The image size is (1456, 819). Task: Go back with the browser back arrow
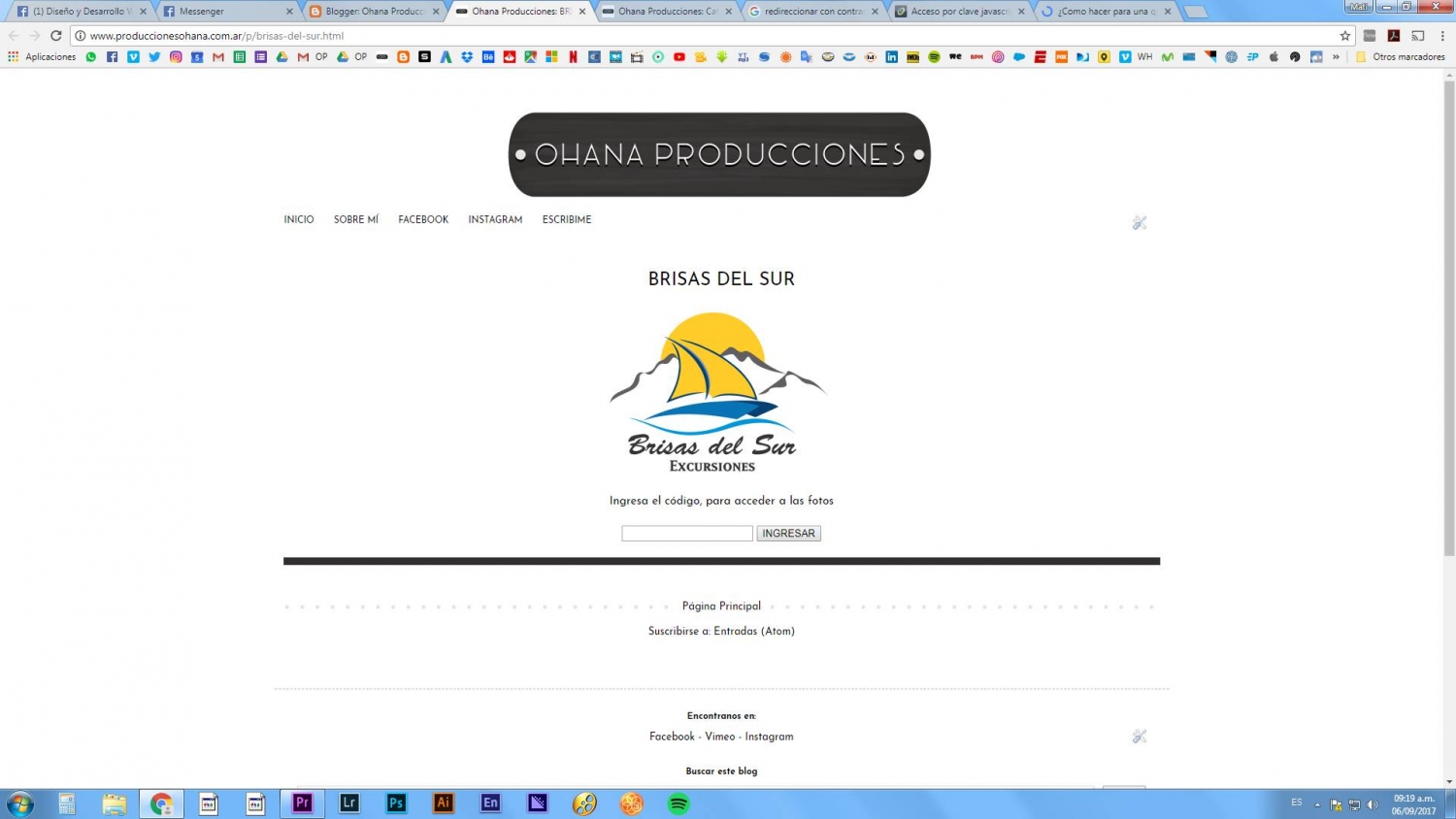coord(14,36)
